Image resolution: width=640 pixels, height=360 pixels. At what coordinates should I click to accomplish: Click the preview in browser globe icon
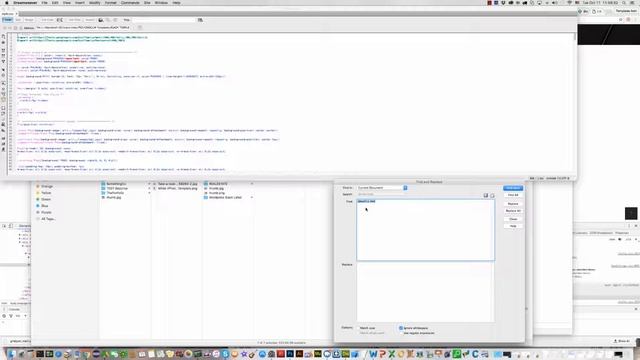click(101, 20)
